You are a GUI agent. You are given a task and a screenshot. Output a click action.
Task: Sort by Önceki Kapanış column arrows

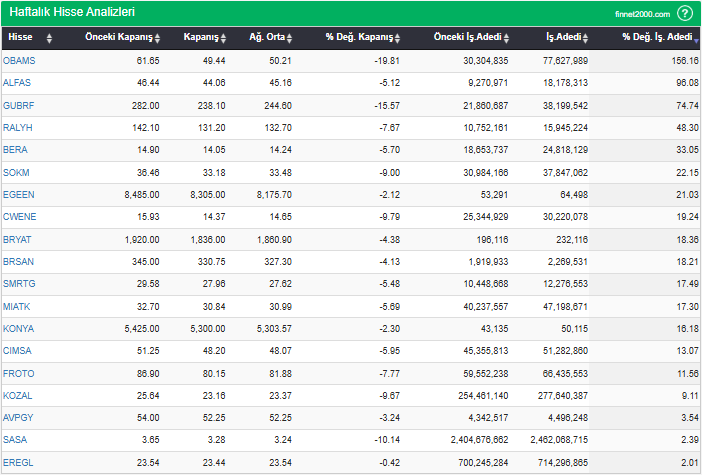click(x=157, y=39)
